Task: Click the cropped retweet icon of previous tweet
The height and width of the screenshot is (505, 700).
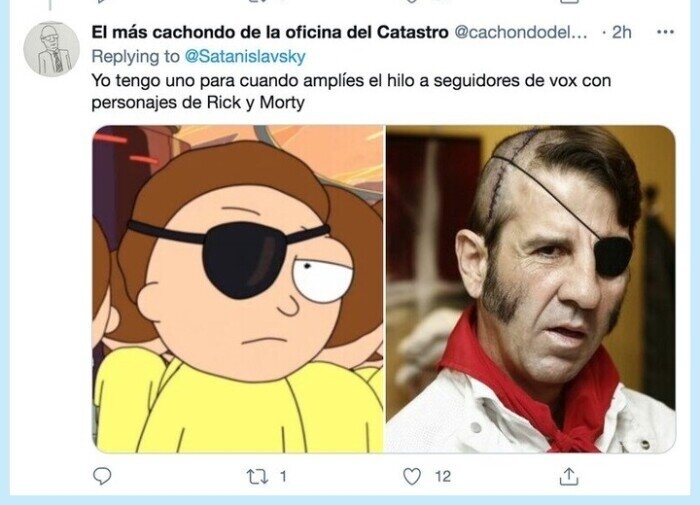Action: [258, 1]
